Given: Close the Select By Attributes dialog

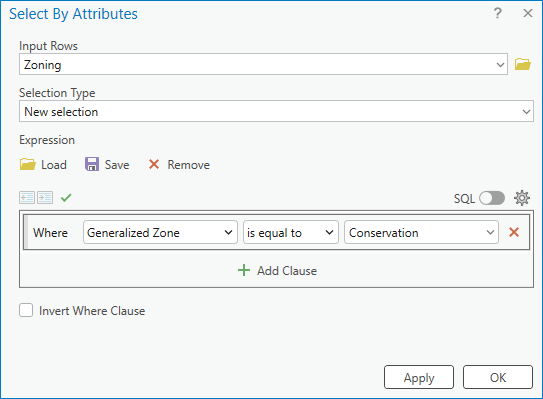Looking at the screenshot, I should pos(528,13).
